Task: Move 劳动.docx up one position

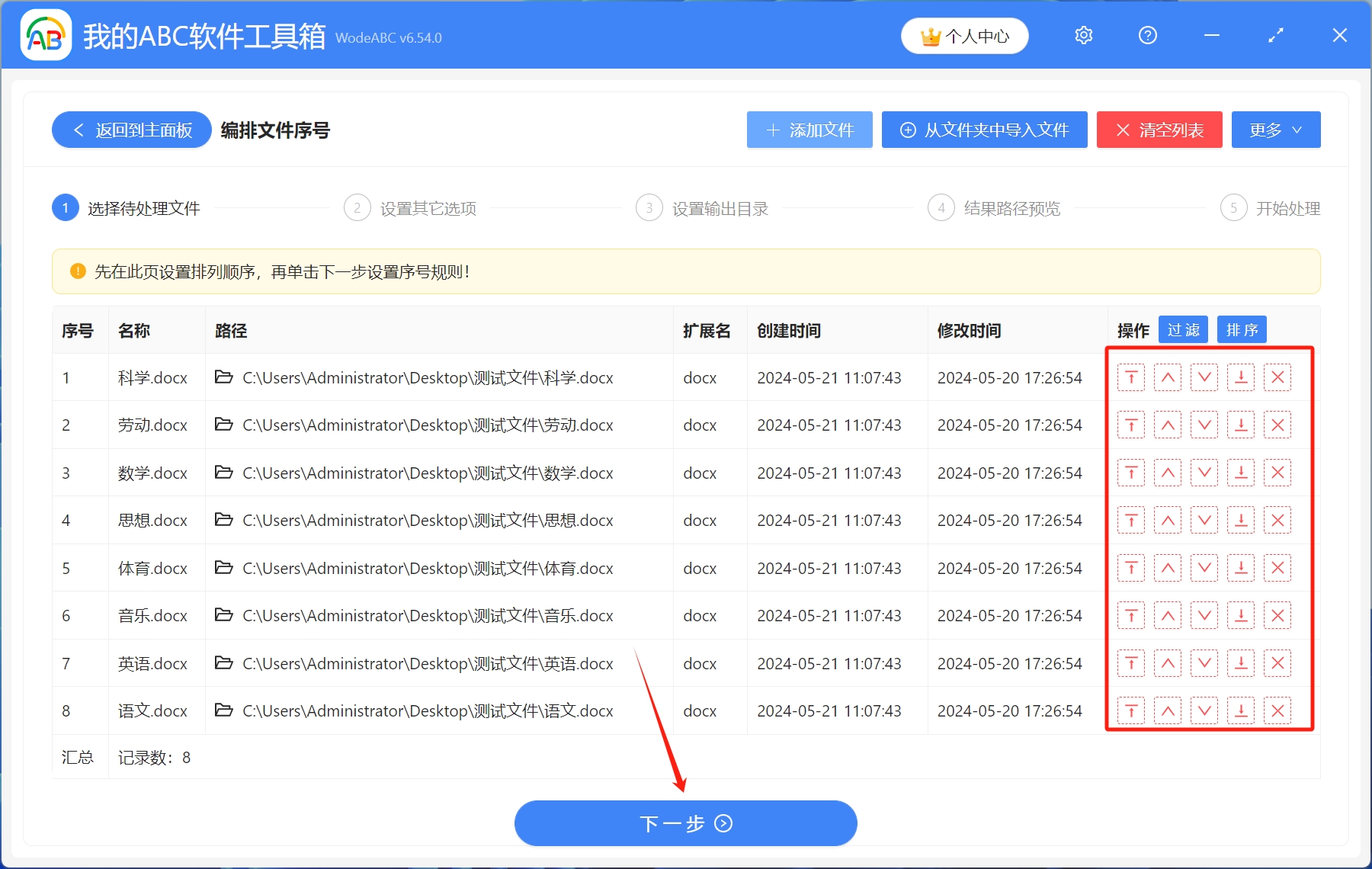Action: 1167,425
